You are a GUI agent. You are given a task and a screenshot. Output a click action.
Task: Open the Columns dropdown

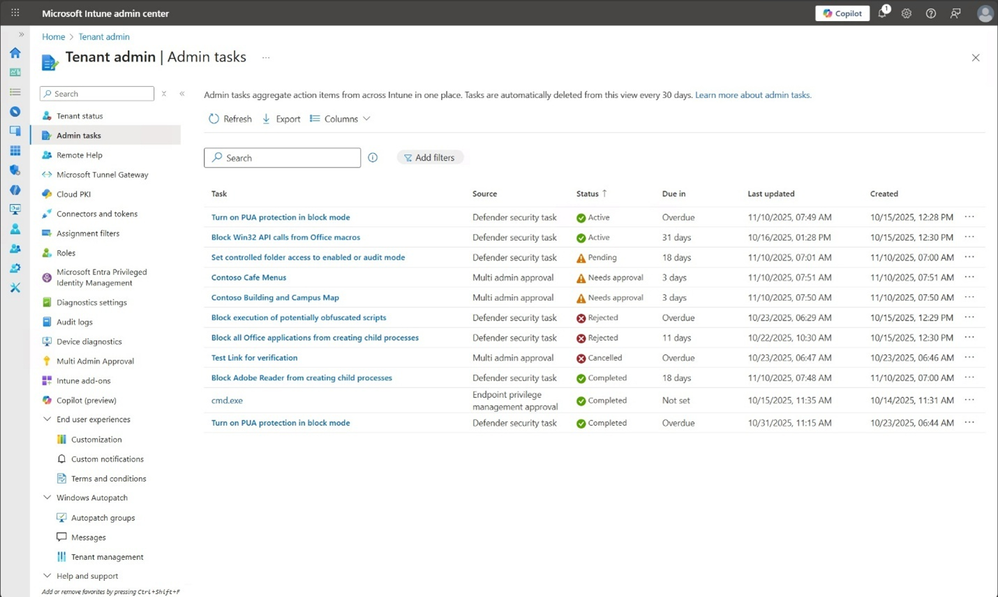[x=338, y=118]
